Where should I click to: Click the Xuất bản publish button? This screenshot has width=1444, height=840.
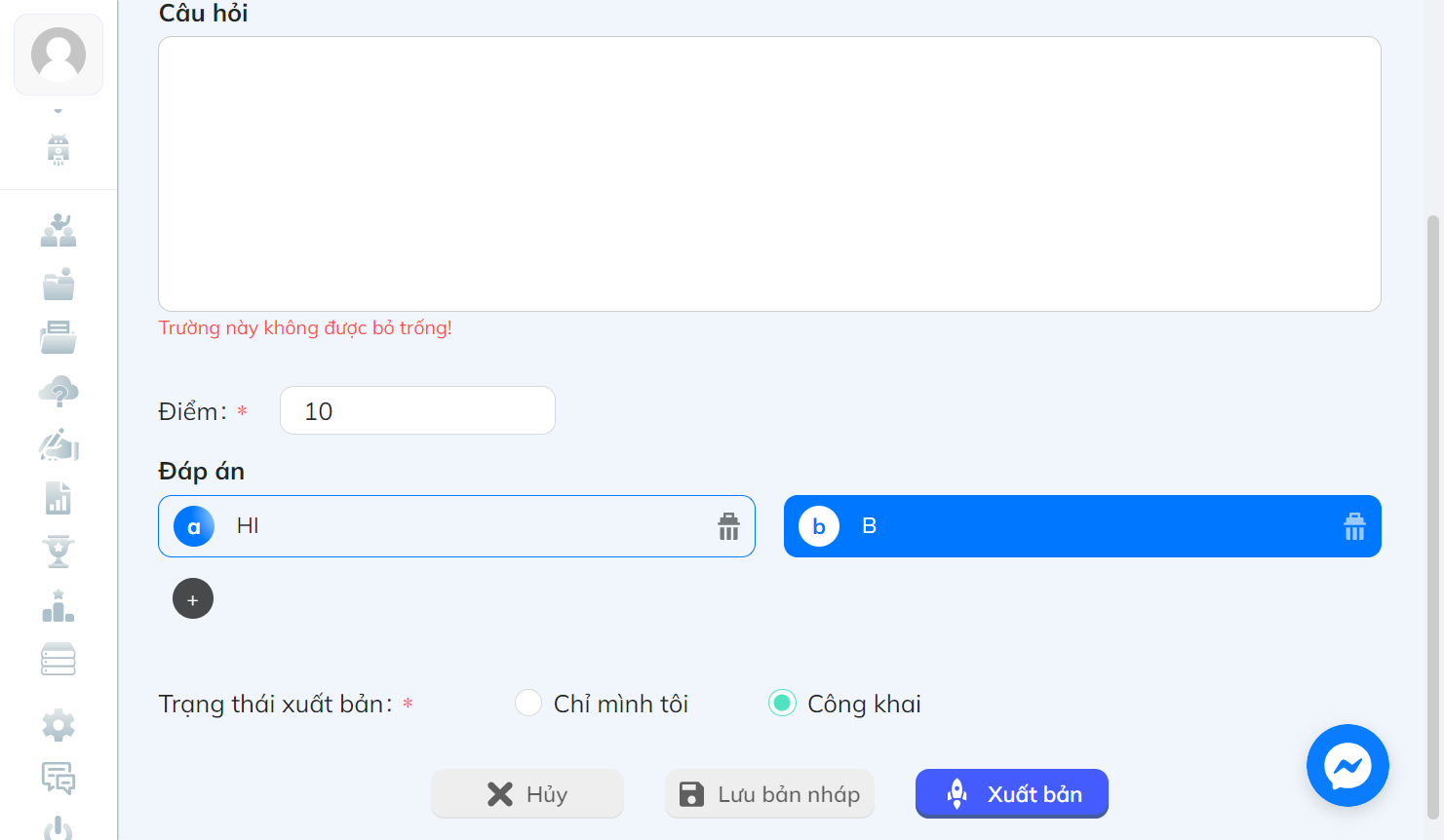1012,793
